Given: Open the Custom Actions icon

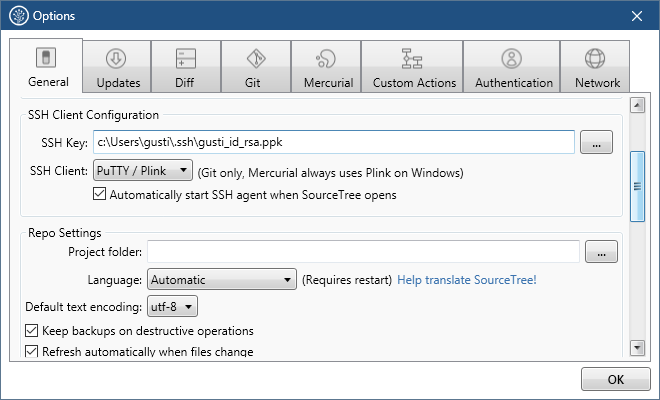Looking at the screenshot, I should (x=412, y=58).
